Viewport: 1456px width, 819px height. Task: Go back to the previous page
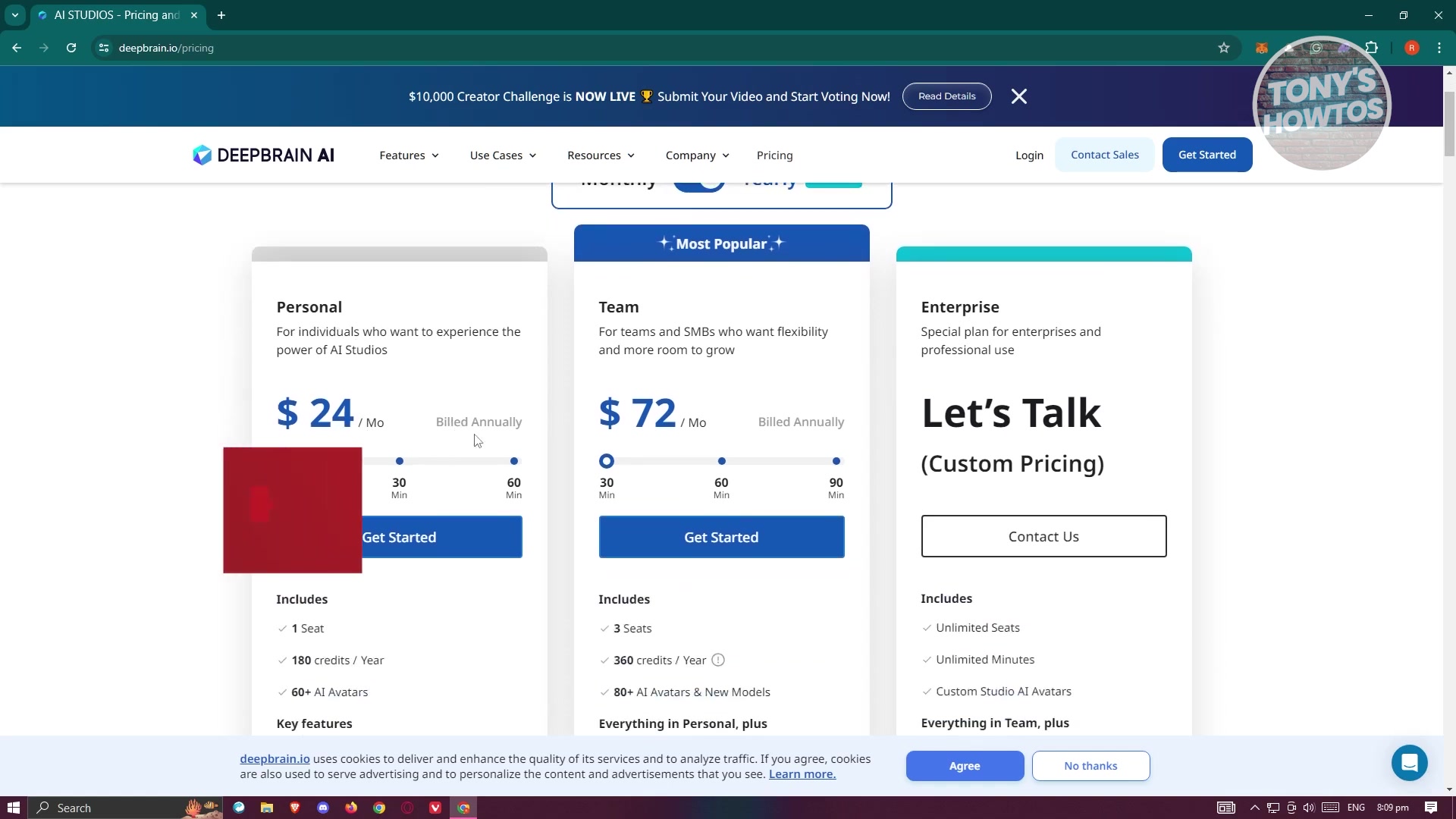coord(17,48)
